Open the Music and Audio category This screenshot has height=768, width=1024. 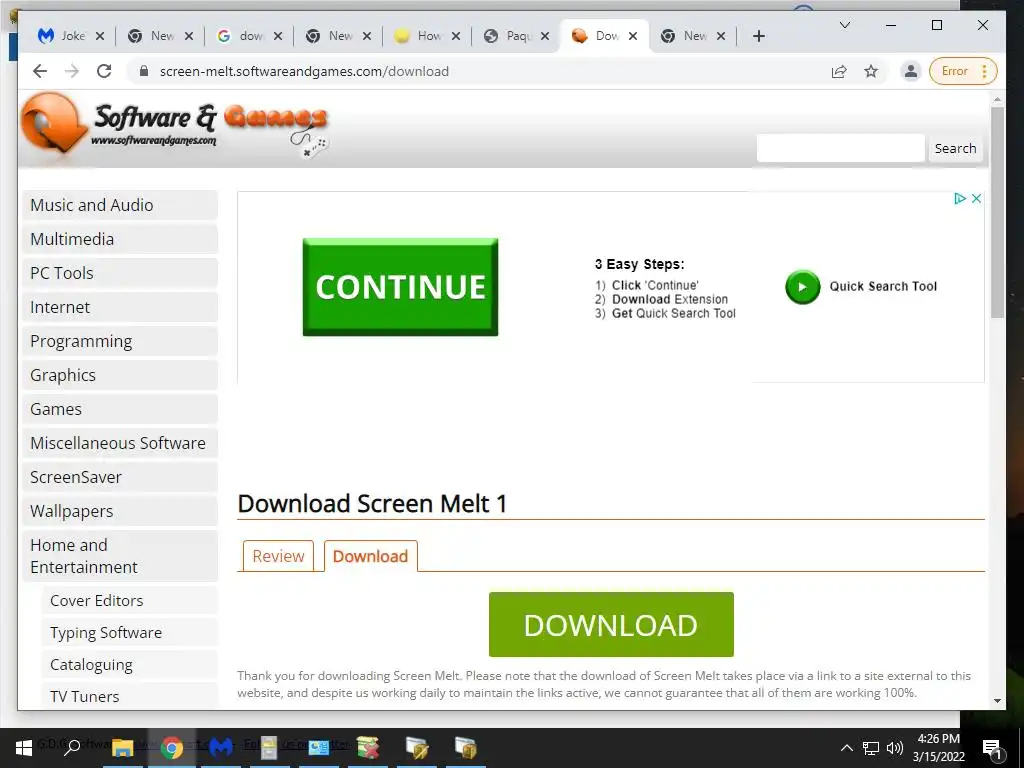point(120,205)
